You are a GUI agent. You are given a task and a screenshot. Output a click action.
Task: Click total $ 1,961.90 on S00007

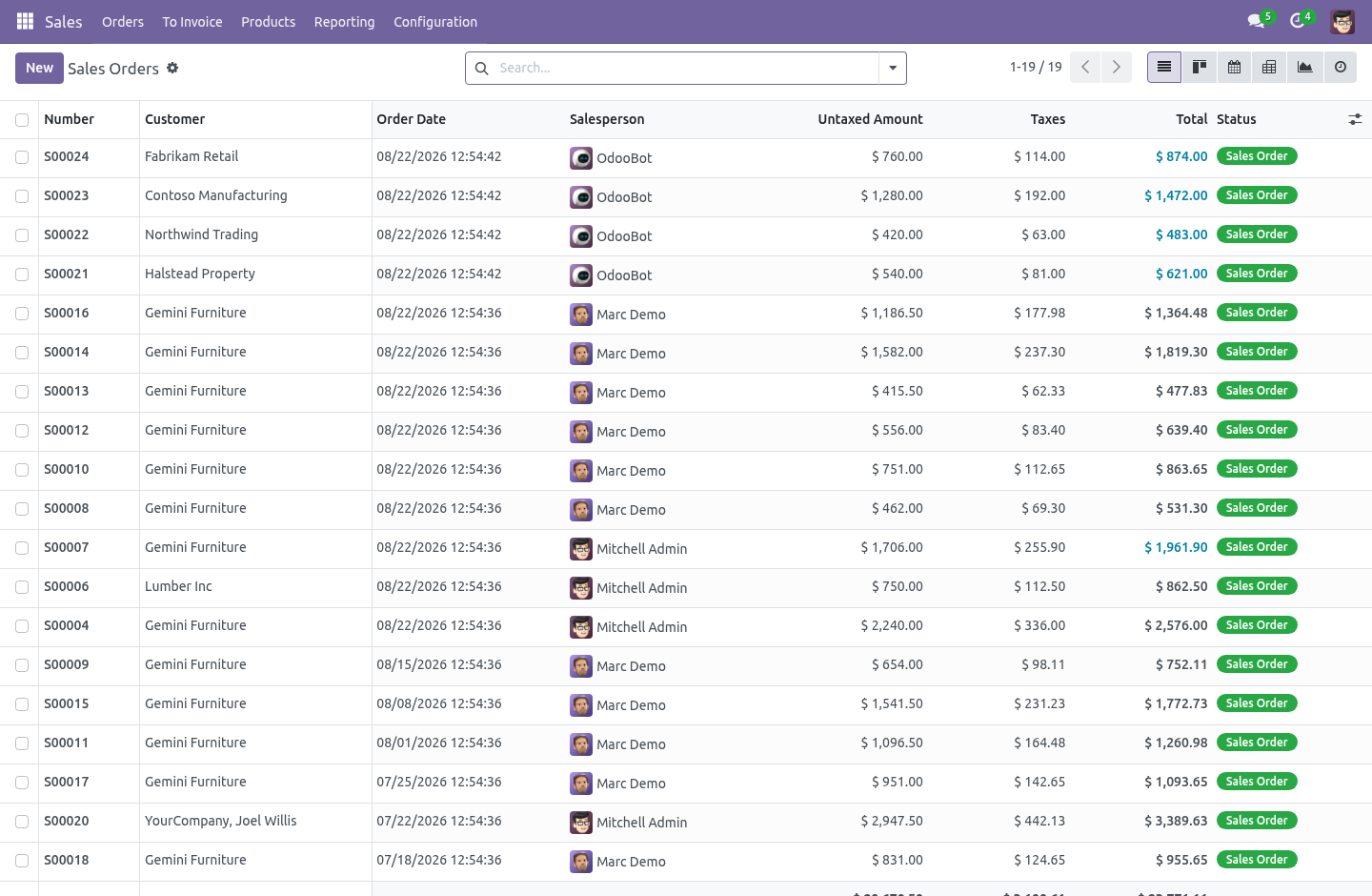click(1176, 547)
